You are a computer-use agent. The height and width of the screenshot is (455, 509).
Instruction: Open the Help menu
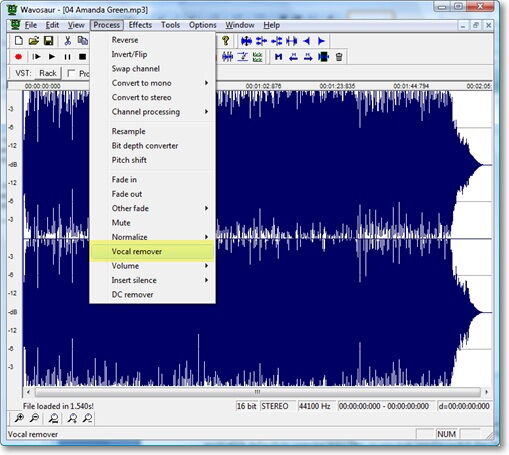coord(272,25)
